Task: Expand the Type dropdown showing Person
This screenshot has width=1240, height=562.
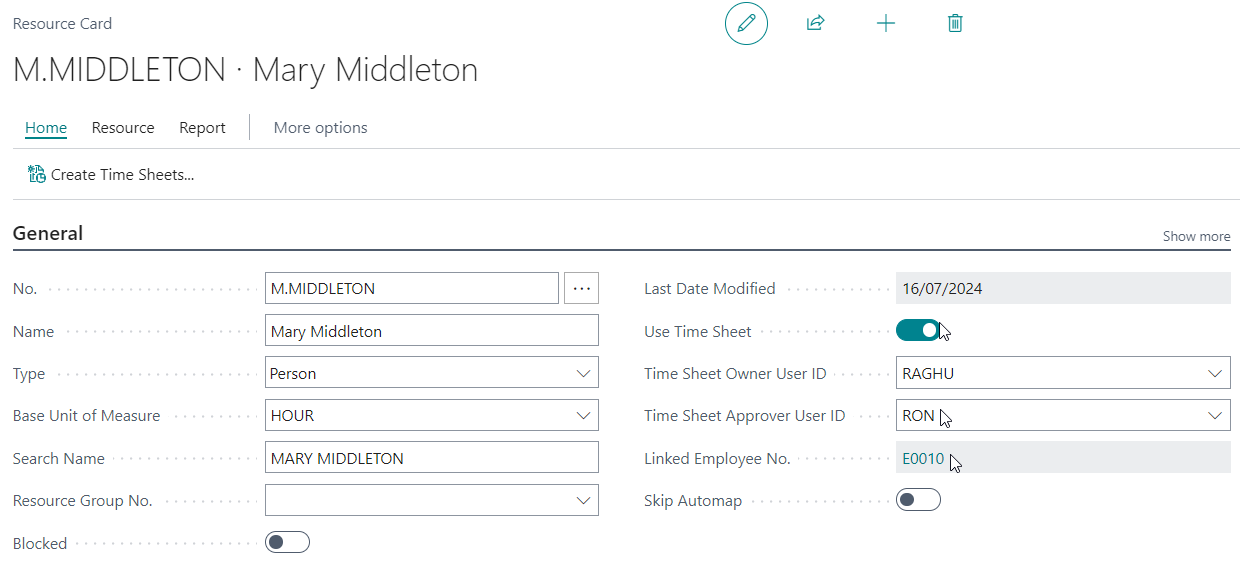Action: 432,373
